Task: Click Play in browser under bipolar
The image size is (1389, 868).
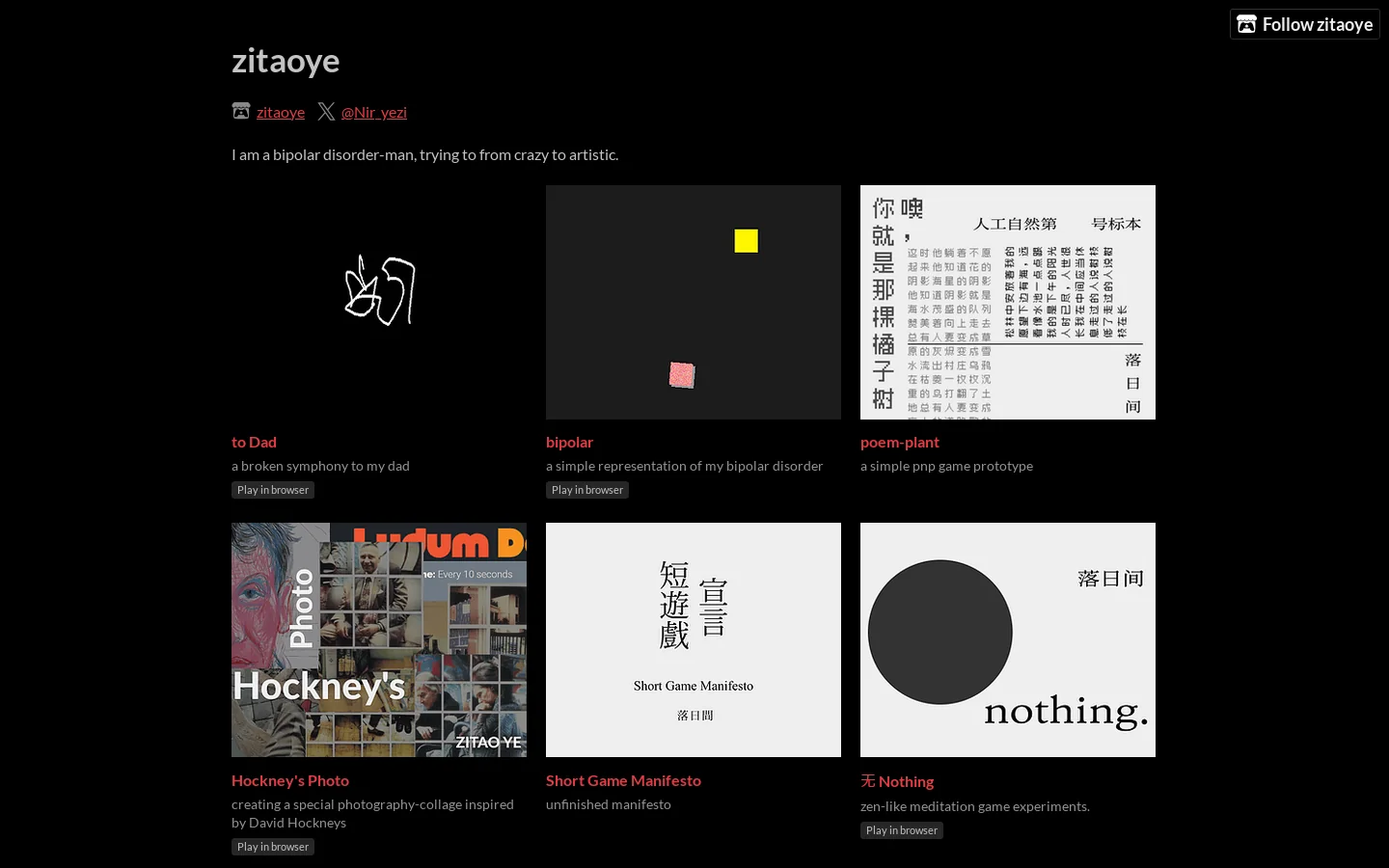Action: (587, 490)
